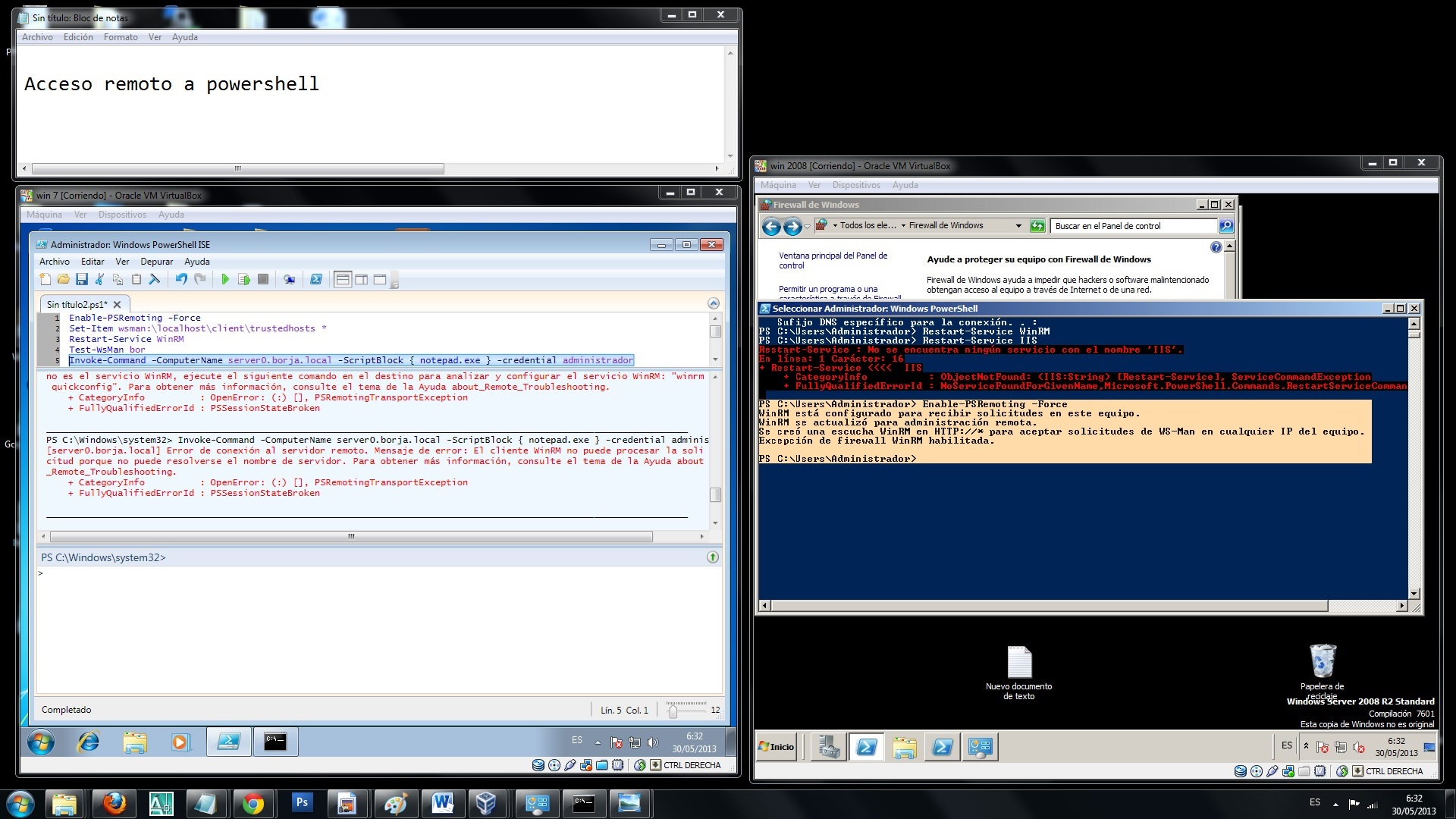Toggle Show Script Pane Top layout
This screenshot has height=819, width=1456.
pos(343,280)
